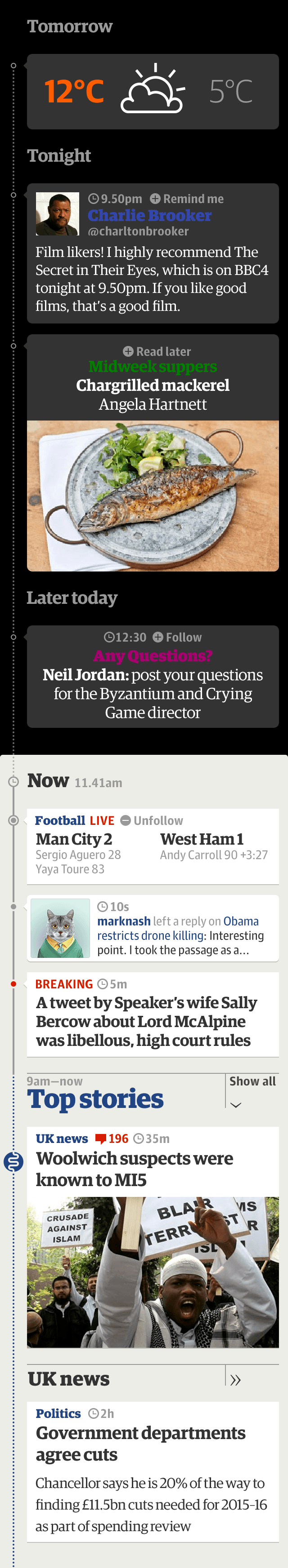
Task: Open the Politics section label
Action: (58, 1413)
